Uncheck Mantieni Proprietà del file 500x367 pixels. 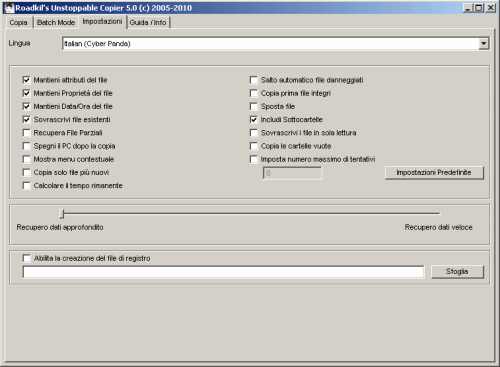coord(26,93)
